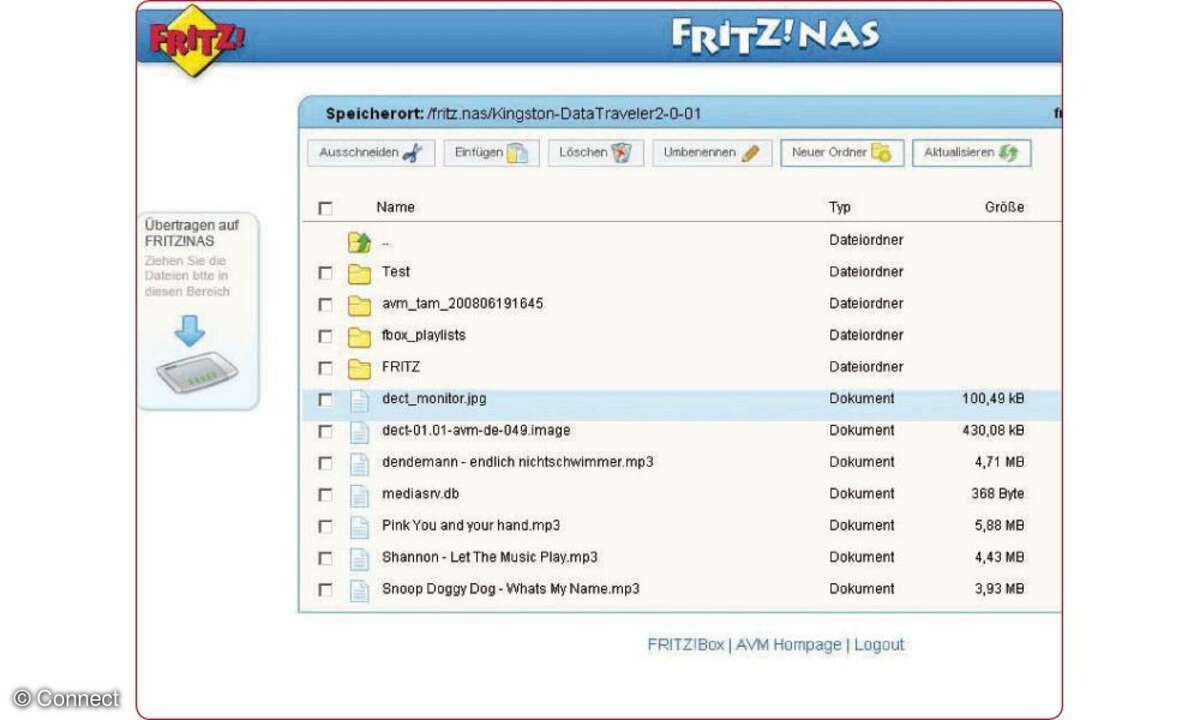This screenshot has height=720, width=1200.
Task: Refresh the list with Aktualisieren
Action: (x=971, y=153)
